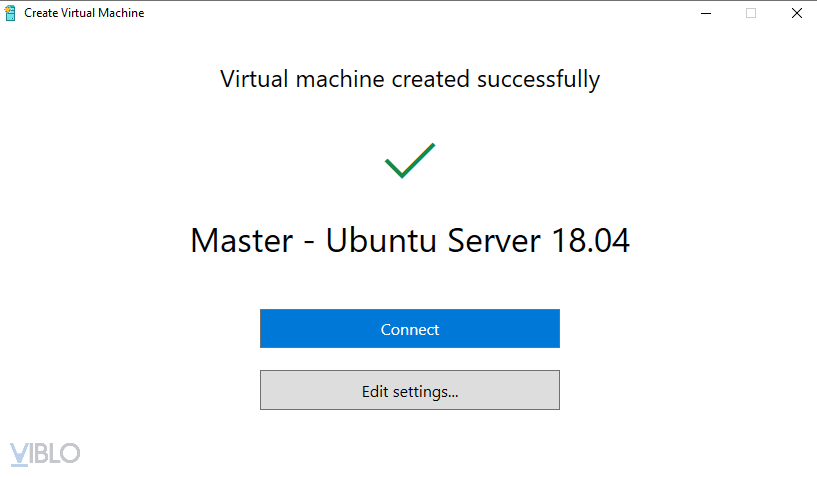Click the 'Master - Ubuntu Server 18.04' name

click(x=409, y=241)
